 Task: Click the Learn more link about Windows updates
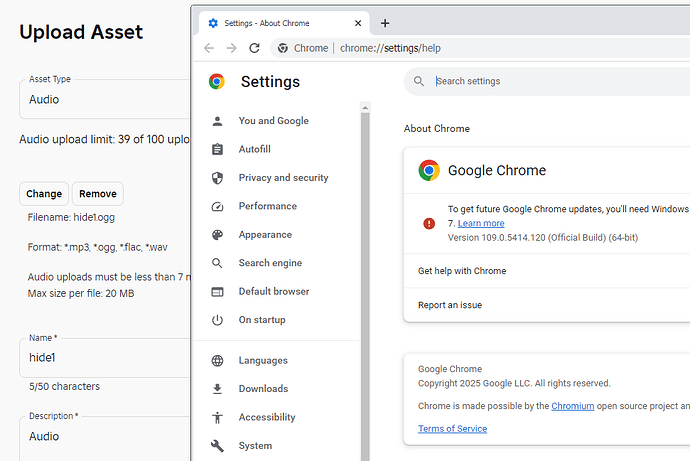(x=481, y=223)
